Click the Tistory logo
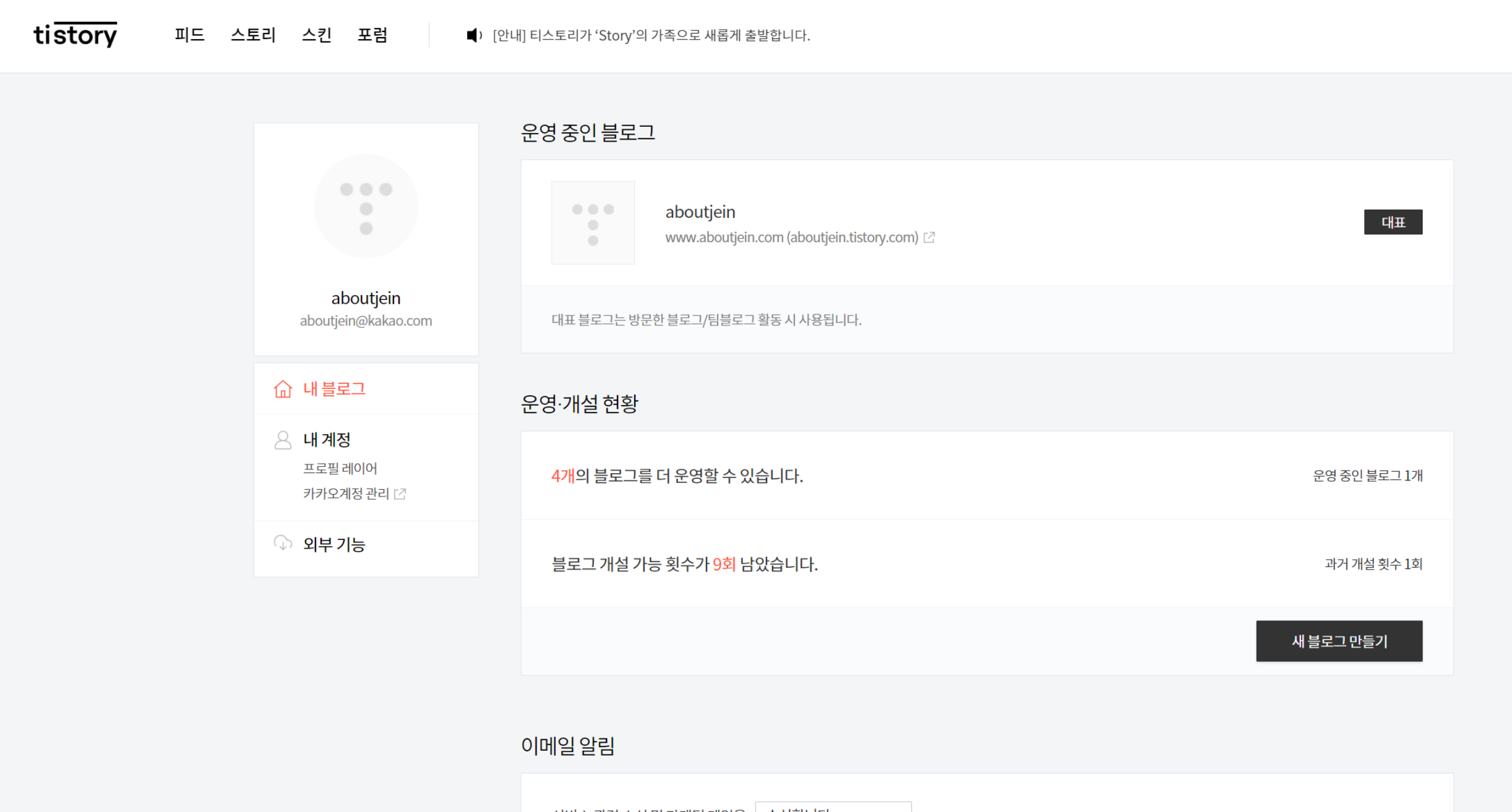The height and width of the screenshot is (812, 1512). click(75, 35)
